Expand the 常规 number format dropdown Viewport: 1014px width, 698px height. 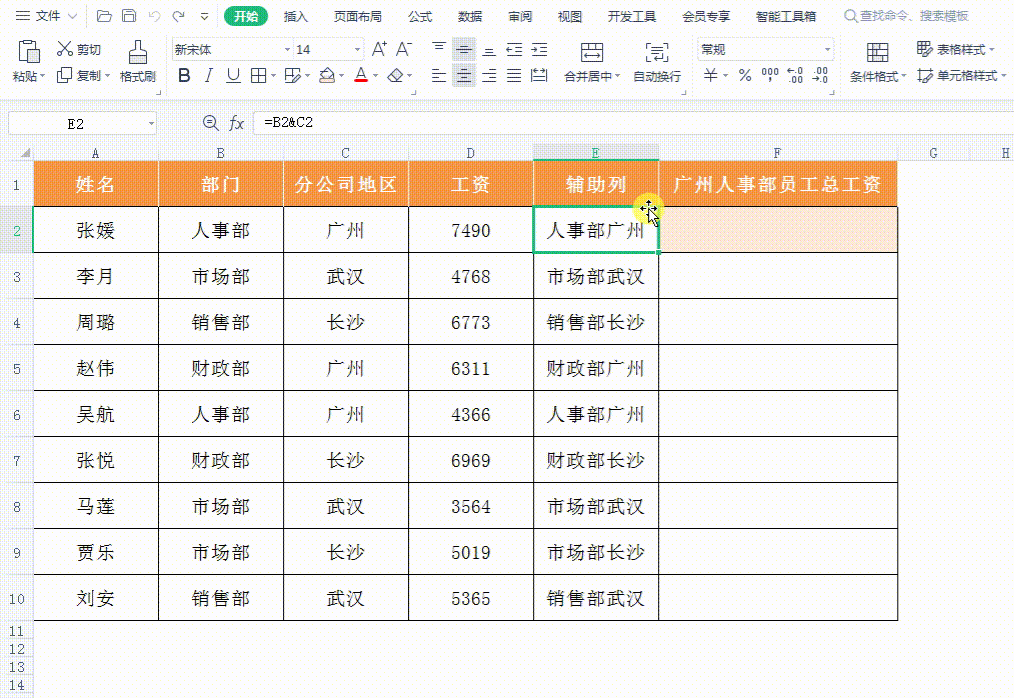[828, 48]
